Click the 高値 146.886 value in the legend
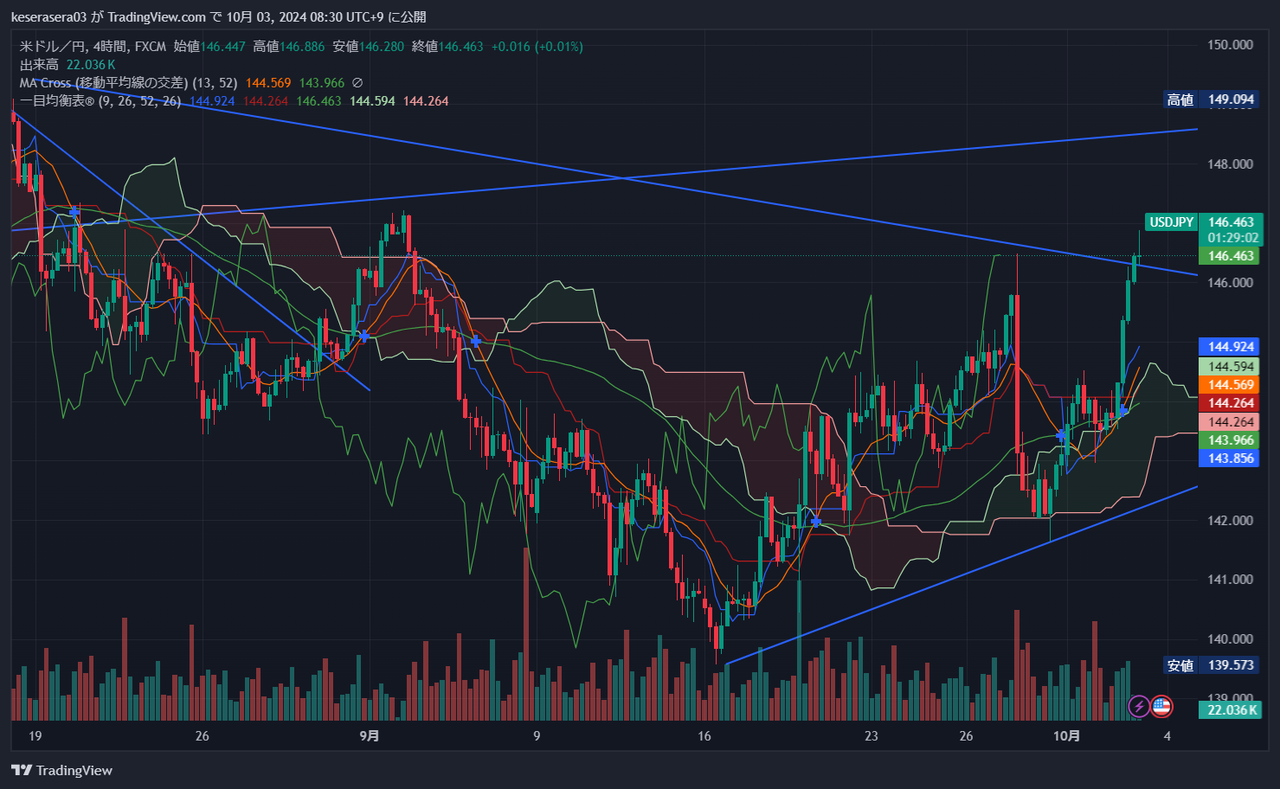The width and height of the screenshot is (1280, 789). tap(289, 47)
